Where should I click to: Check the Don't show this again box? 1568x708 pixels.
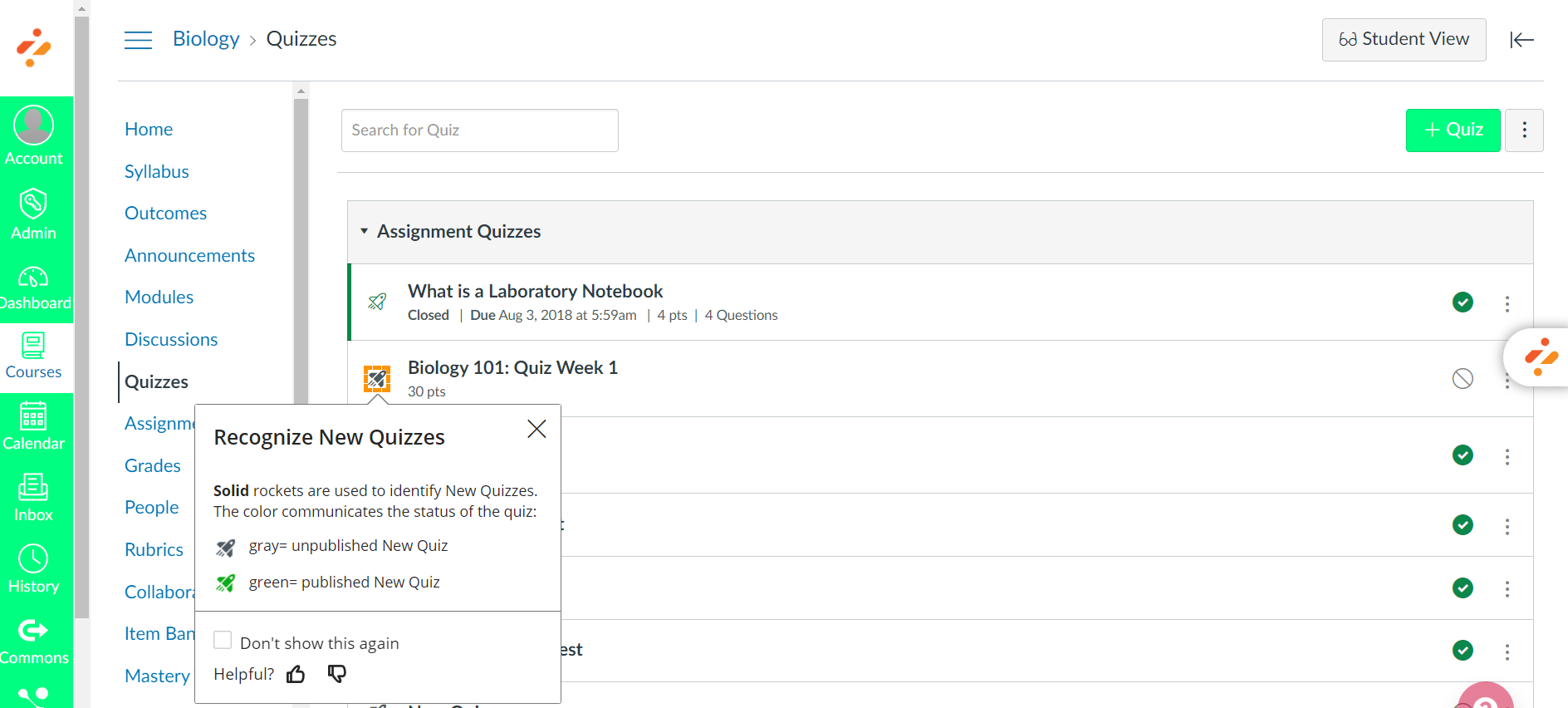tap(223, 640)
